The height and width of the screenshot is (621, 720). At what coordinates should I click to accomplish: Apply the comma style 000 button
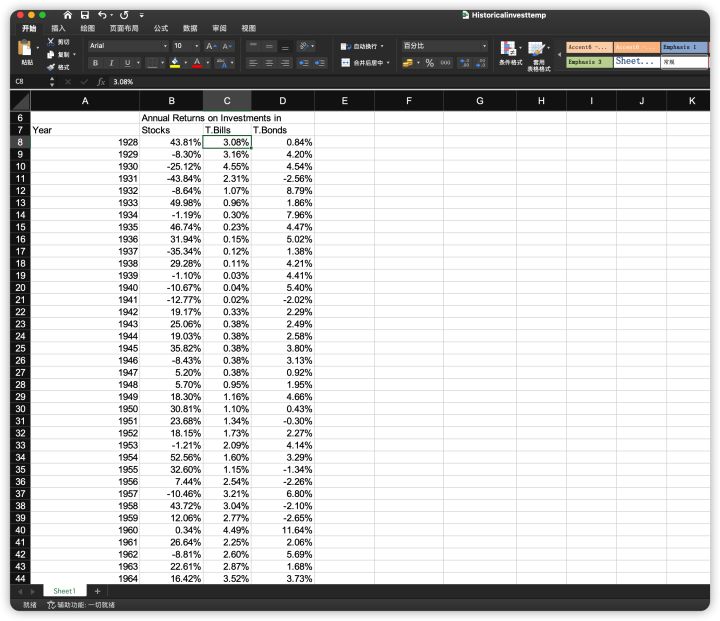click(x=445, y=63)
